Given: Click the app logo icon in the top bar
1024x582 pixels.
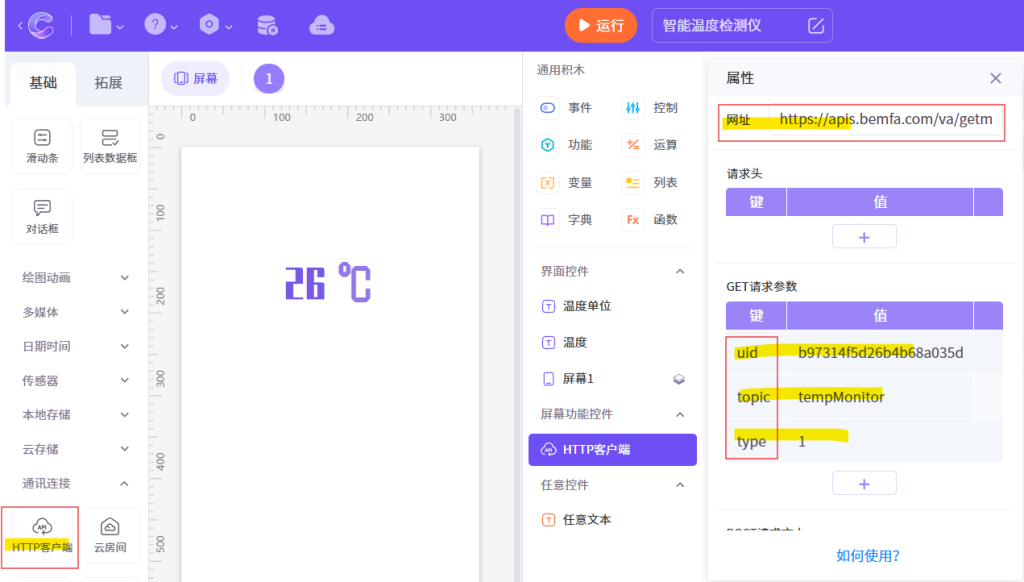Looking at the screenshot, I should click(x=40, y=25).
